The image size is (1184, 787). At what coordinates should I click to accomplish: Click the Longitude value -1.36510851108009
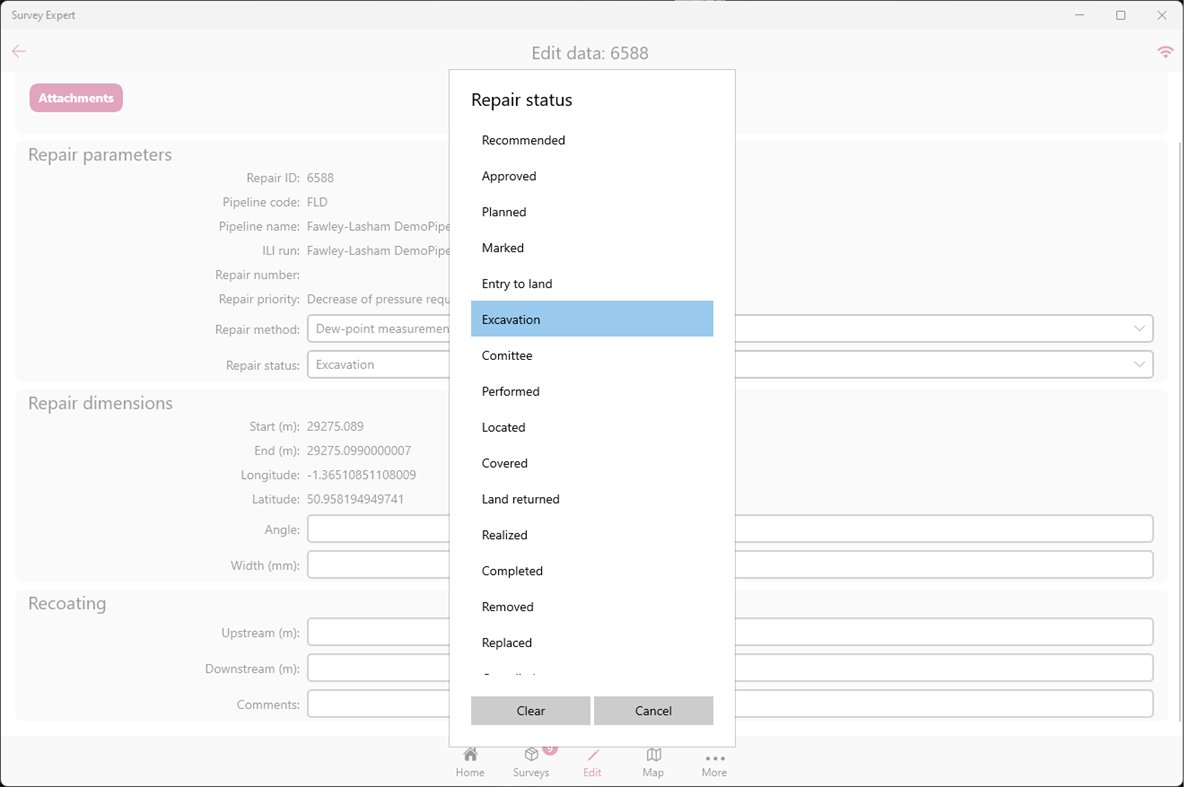(361, 475)
